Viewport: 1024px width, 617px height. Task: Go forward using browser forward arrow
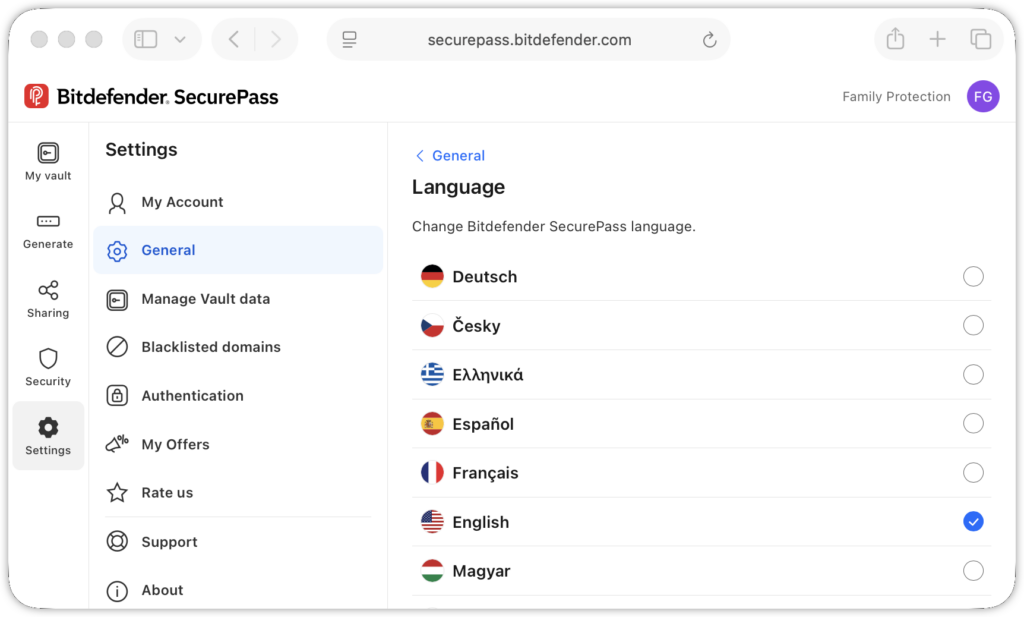point(276,39)
